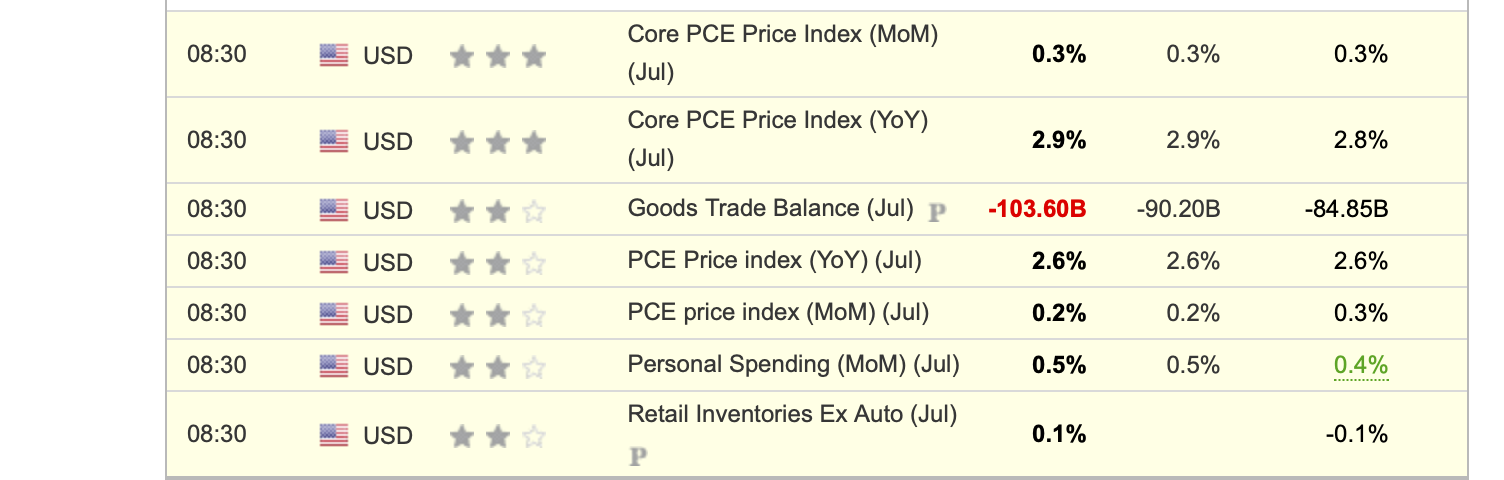The height and width of the screenshot is (480, 1504).
Task: Click US flag in PCE price index (MoM) row
Action: (x=334, y=314)
